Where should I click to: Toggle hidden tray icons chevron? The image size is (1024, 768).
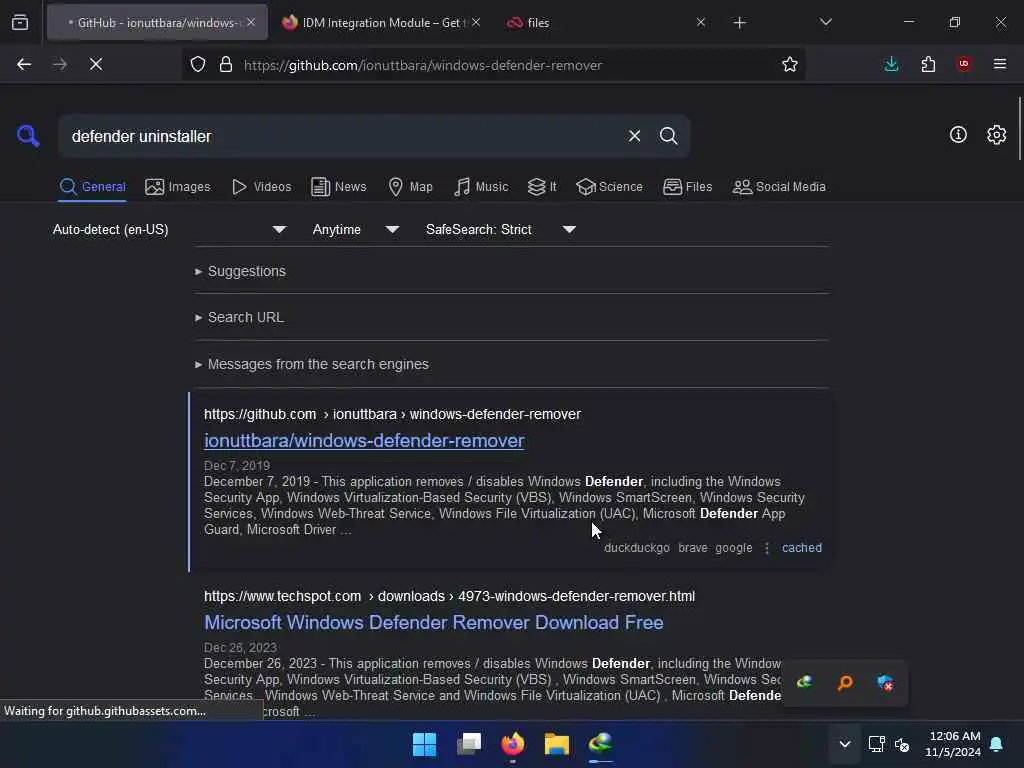point(844,744)
